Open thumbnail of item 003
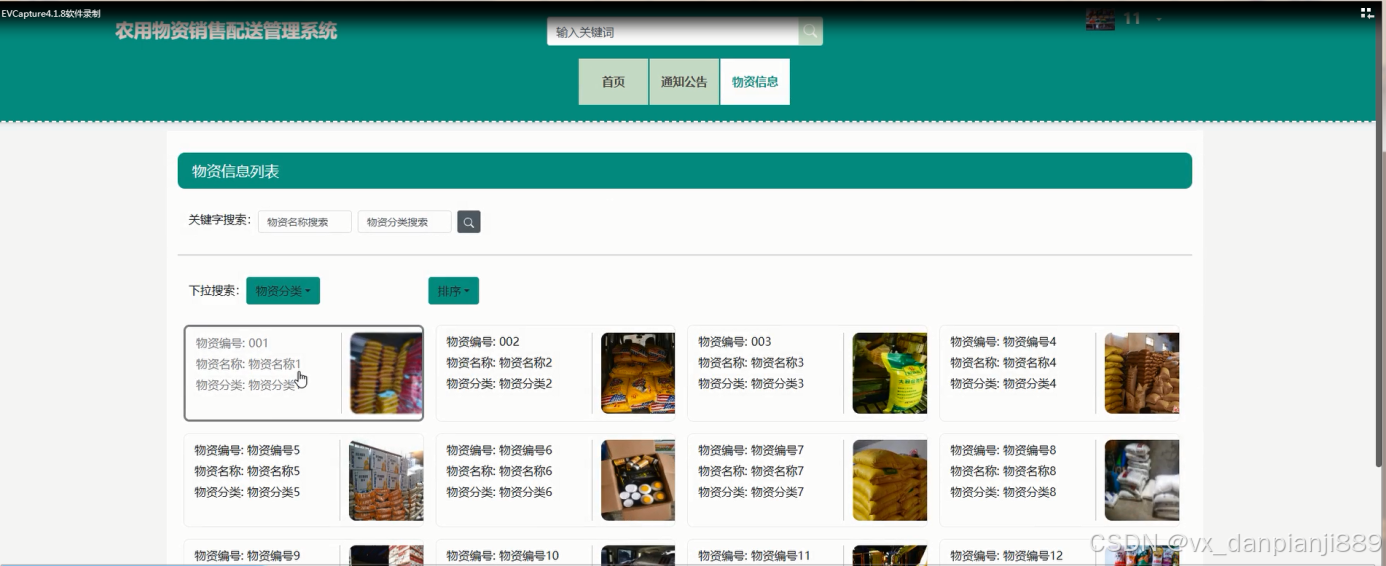1386x566 pixels. pos(890,373)
